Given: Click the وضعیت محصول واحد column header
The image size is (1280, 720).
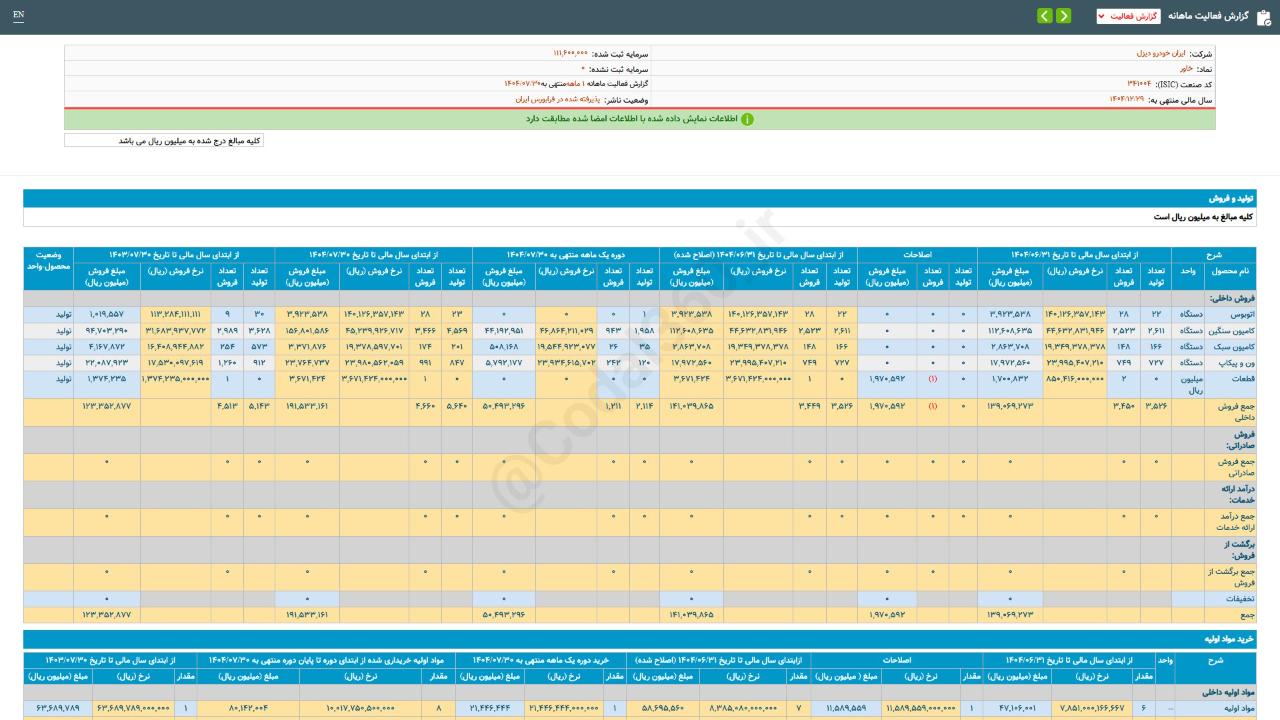Looking at the screenshot, I should pos(48,262).
